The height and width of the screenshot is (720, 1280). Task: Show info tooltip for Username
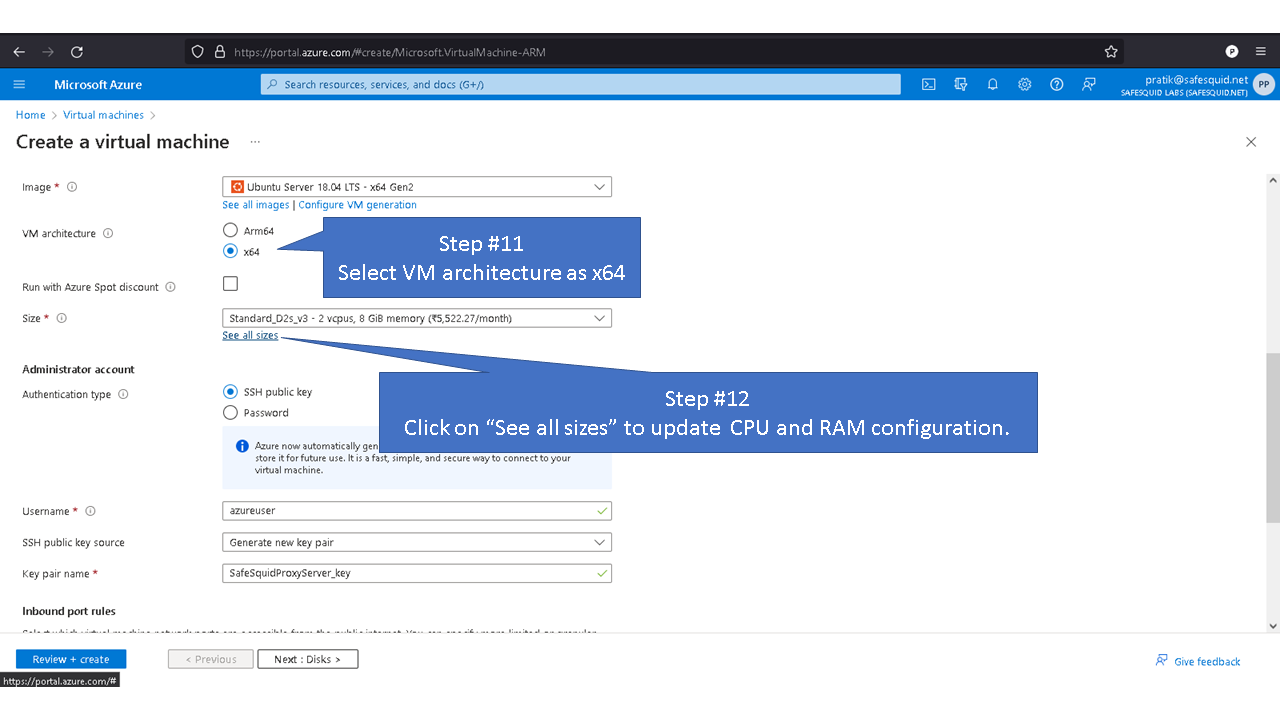click(x=90, y=511)
